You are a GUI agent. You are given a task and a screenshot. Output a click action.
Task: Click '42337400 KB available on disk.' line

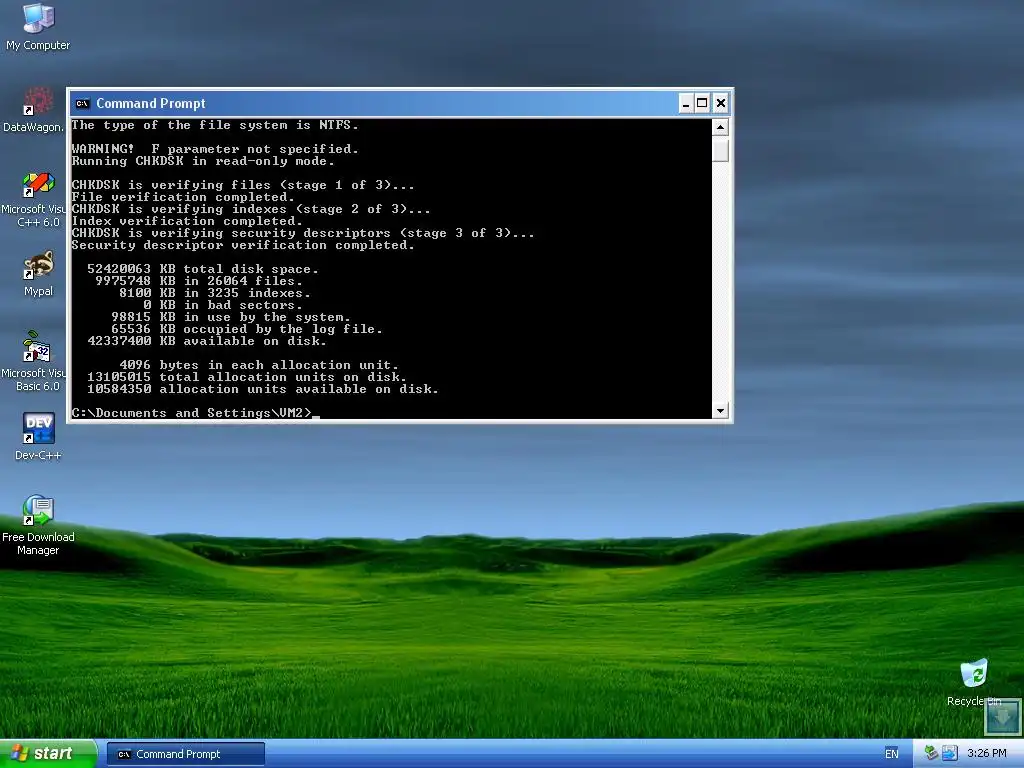[x=207, y=341]
